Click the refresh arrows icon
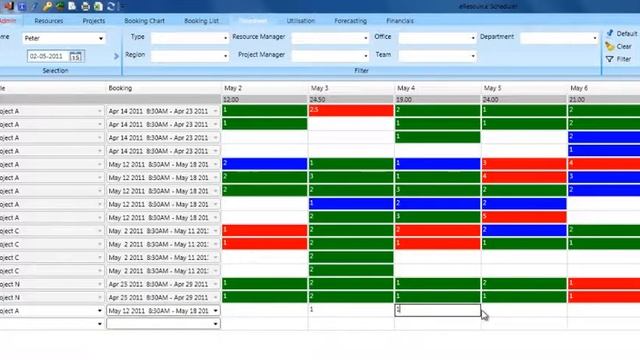Image resolution: width=640 pixels, height=360 pixels. [111, 6]
